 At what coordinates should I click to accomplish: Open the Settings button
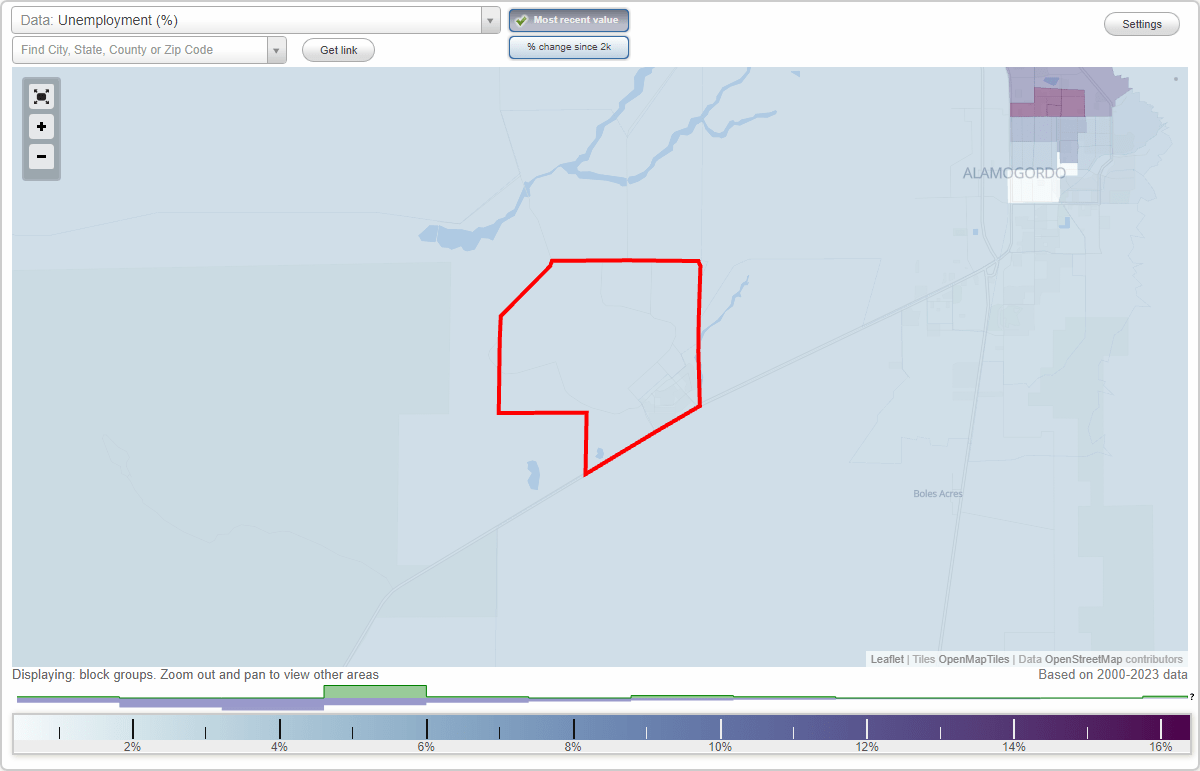tap(1142, 24)
